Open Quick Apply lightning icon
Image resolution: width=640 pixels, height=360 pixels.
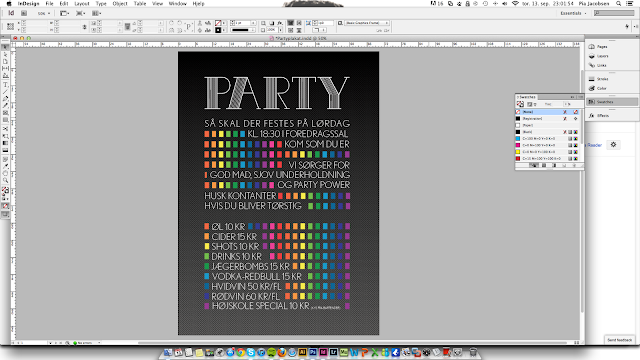pos(627,27)
